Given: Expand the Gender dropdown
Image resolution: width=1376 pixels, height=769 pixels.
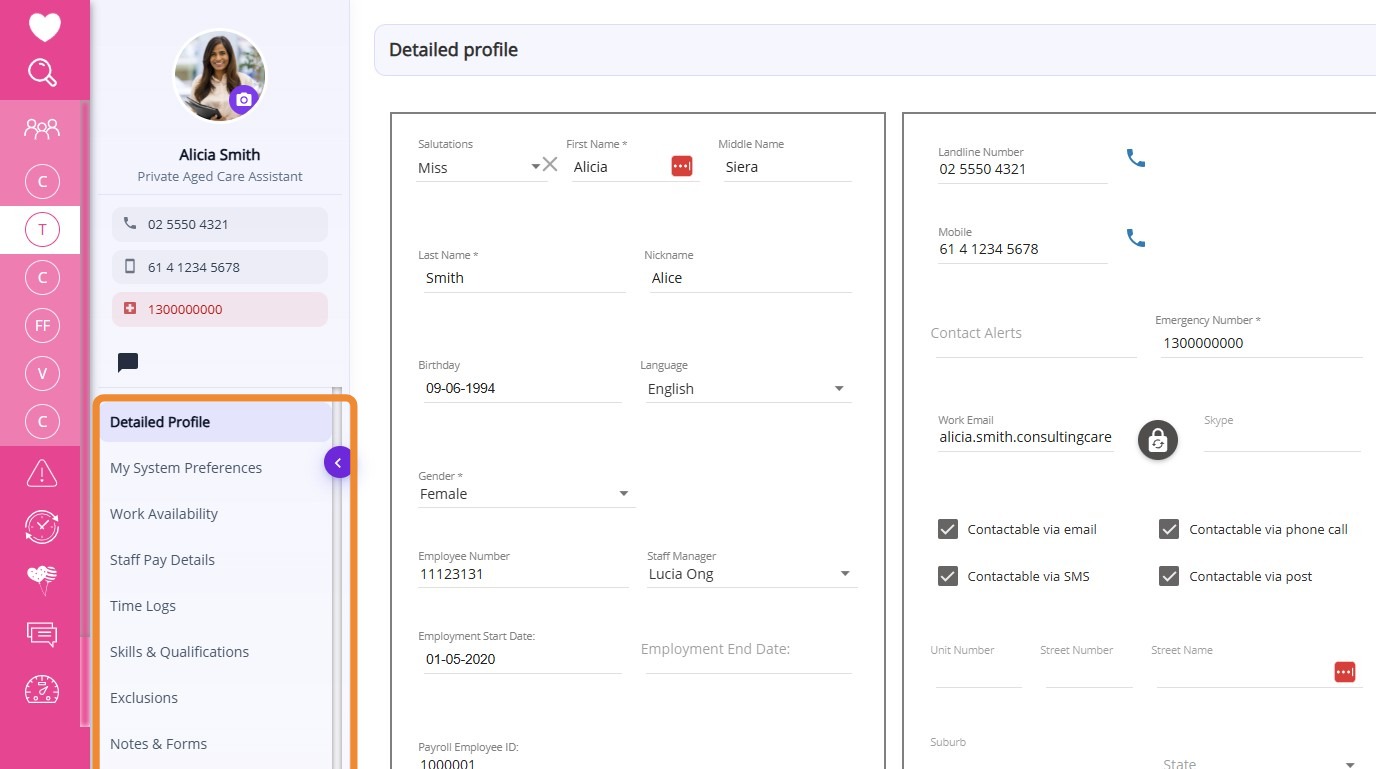Looking at the screenshot, I should pos(623,494).
